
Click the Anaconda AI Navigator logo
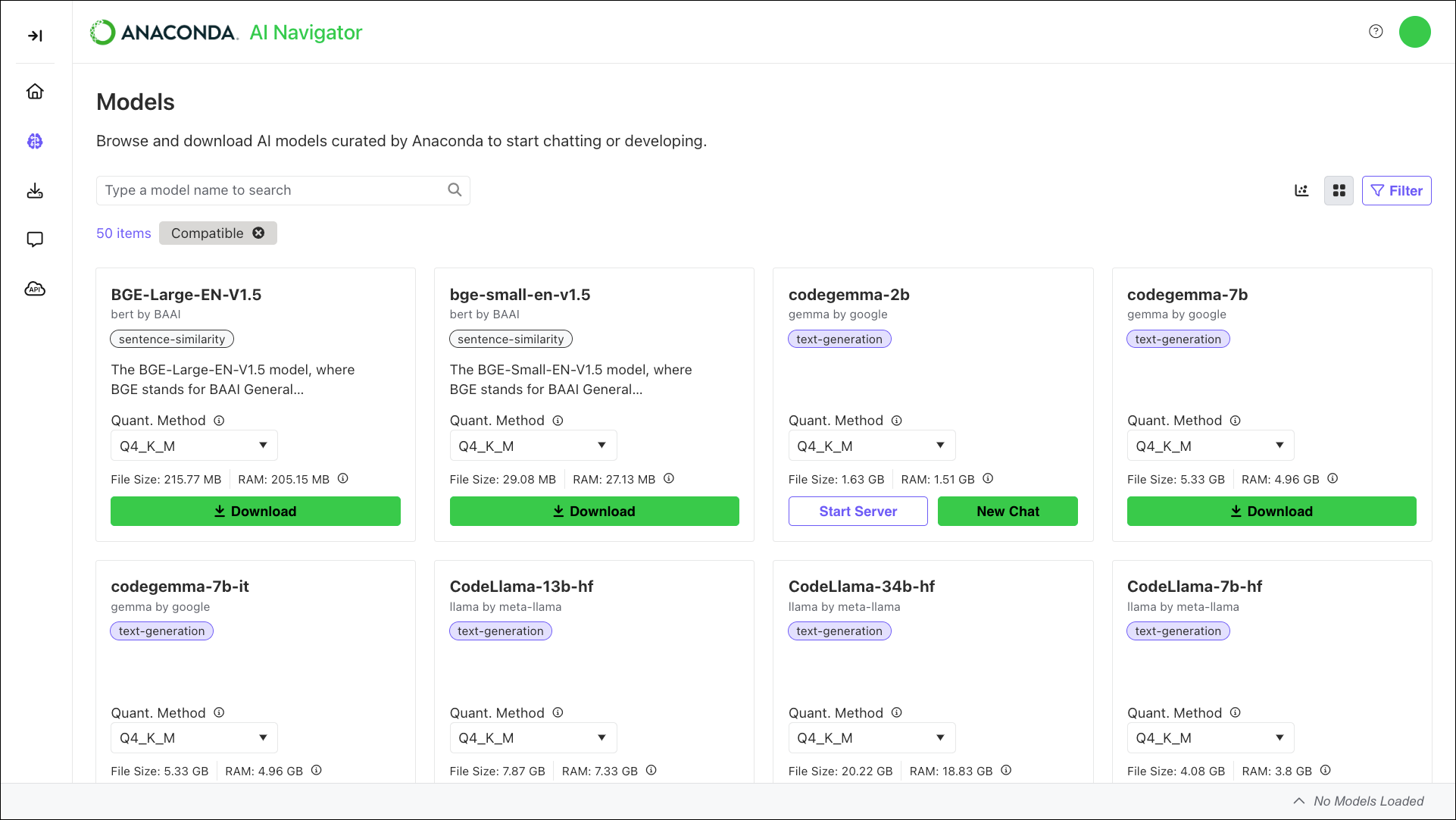tap(226, 32)
